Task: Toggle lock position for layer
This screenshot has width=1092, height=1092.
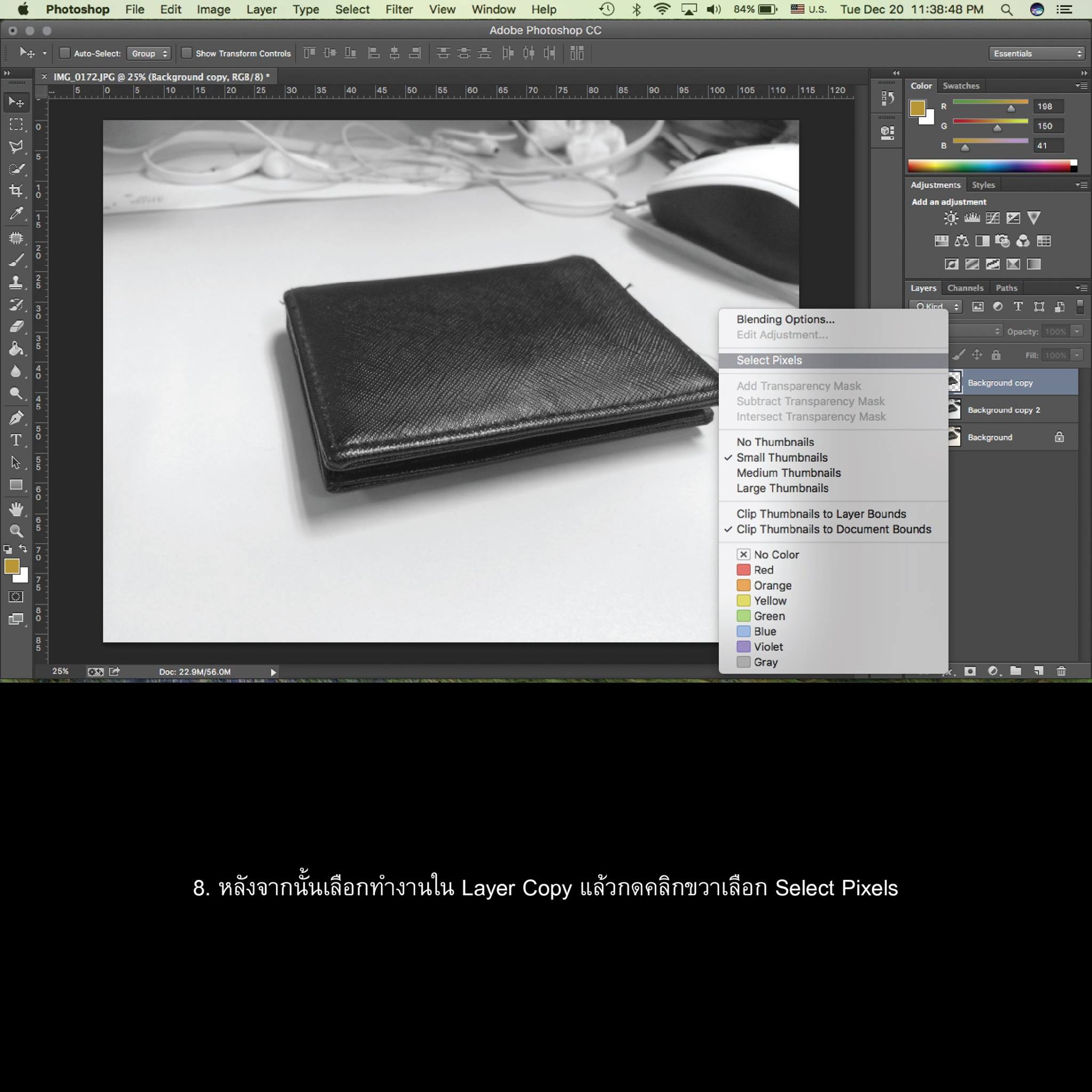Action: pos(977,355)
